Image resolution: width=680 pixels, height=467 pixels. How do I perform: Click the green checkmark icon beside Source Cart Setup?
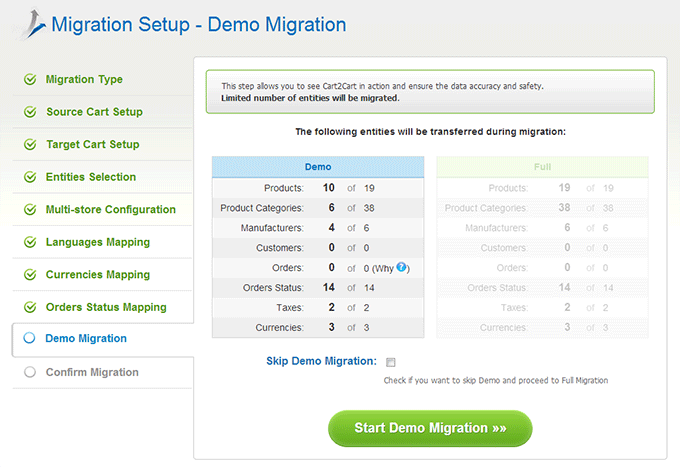coord(30,112)
